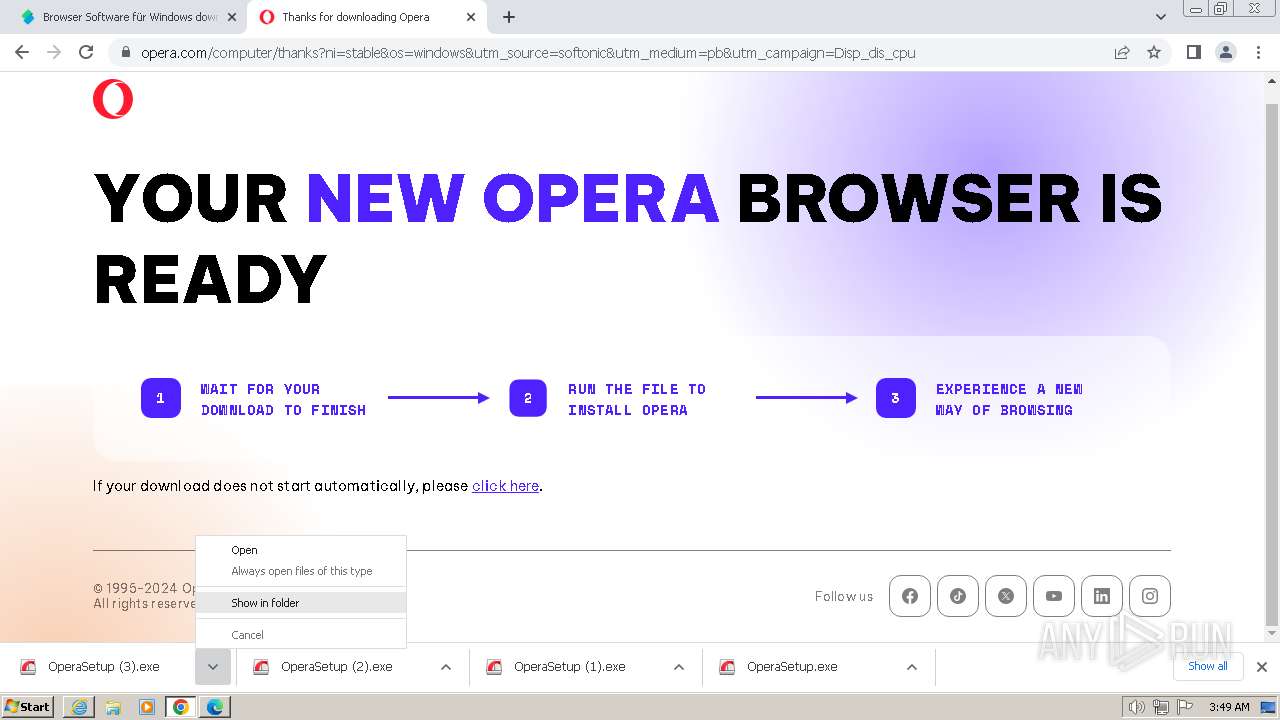
Task: Open Opera's Facebook page icon
Action: [910, 596]
